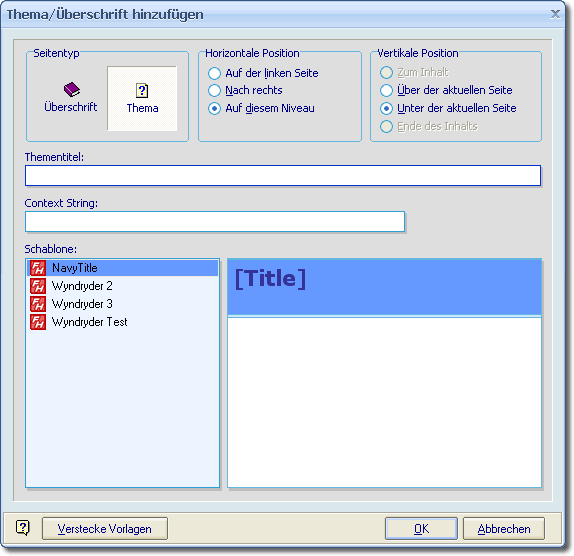This screenshot has height=556, width=574.
Task: Select 'Nach rechts' radio option
Action: tap(215, 90)
